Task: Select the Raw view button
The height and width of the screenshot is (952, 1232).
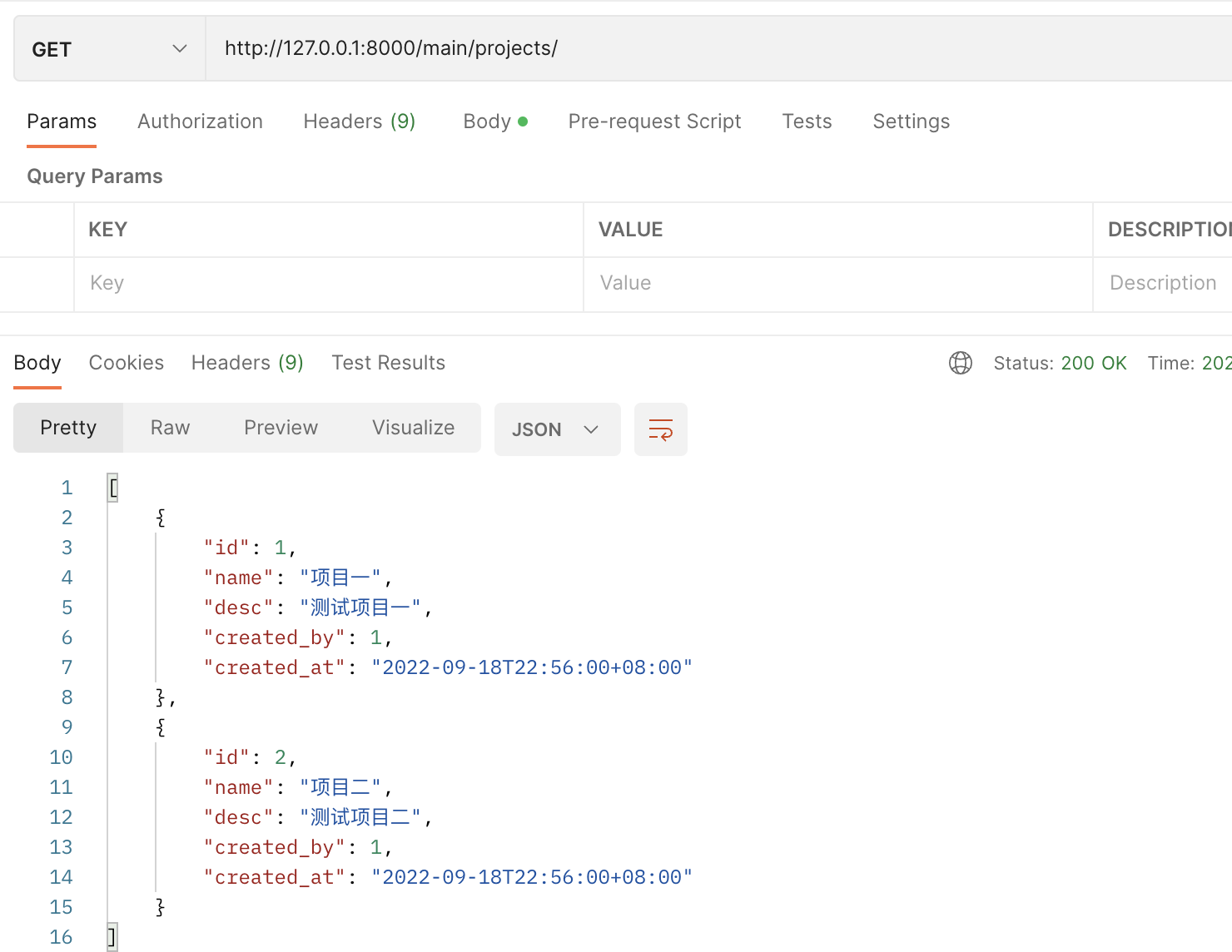Action: pyautogui.click(x=170, y=428)
